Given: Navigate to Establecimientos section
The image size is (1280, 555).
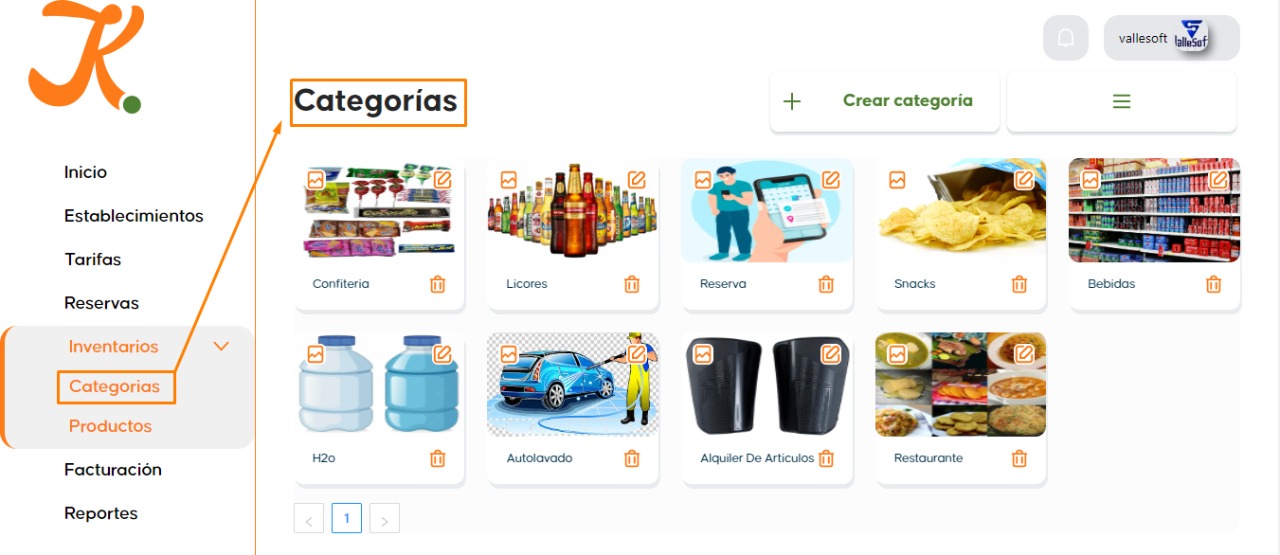Looking at the screenshot, I should 134,216.
